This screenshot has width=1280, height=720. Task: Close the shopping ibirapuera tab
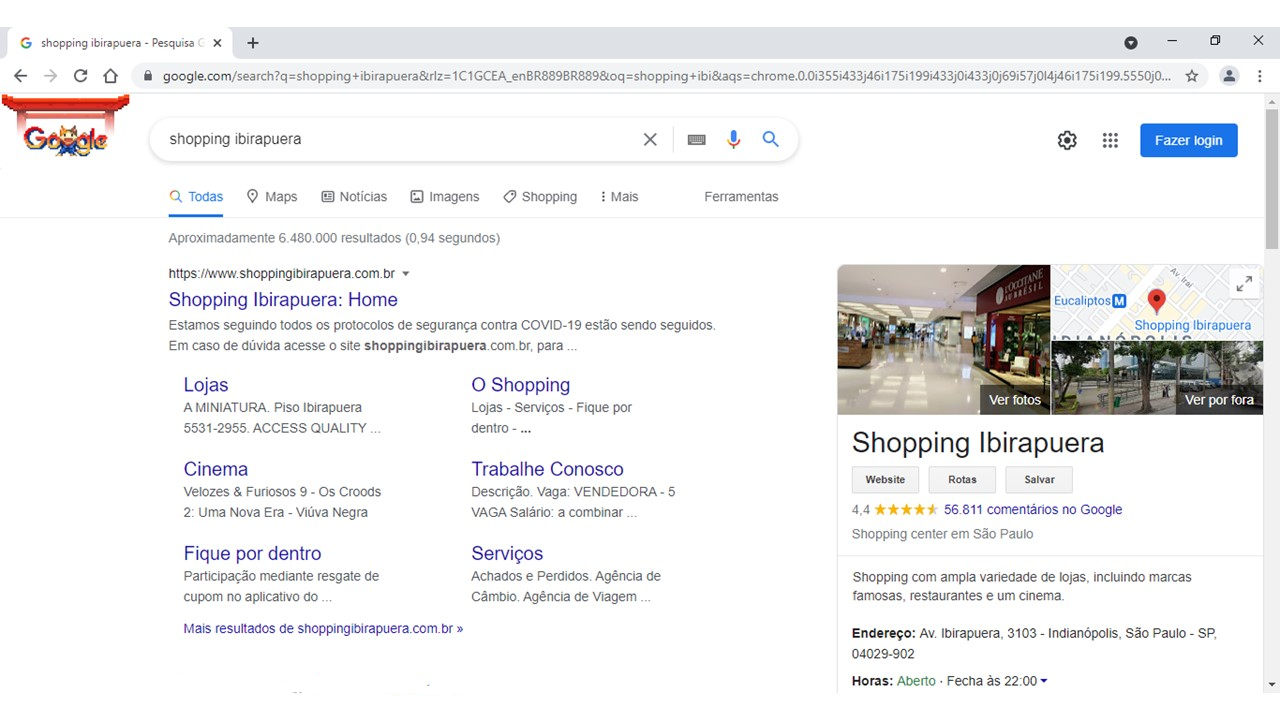point(217,43)
